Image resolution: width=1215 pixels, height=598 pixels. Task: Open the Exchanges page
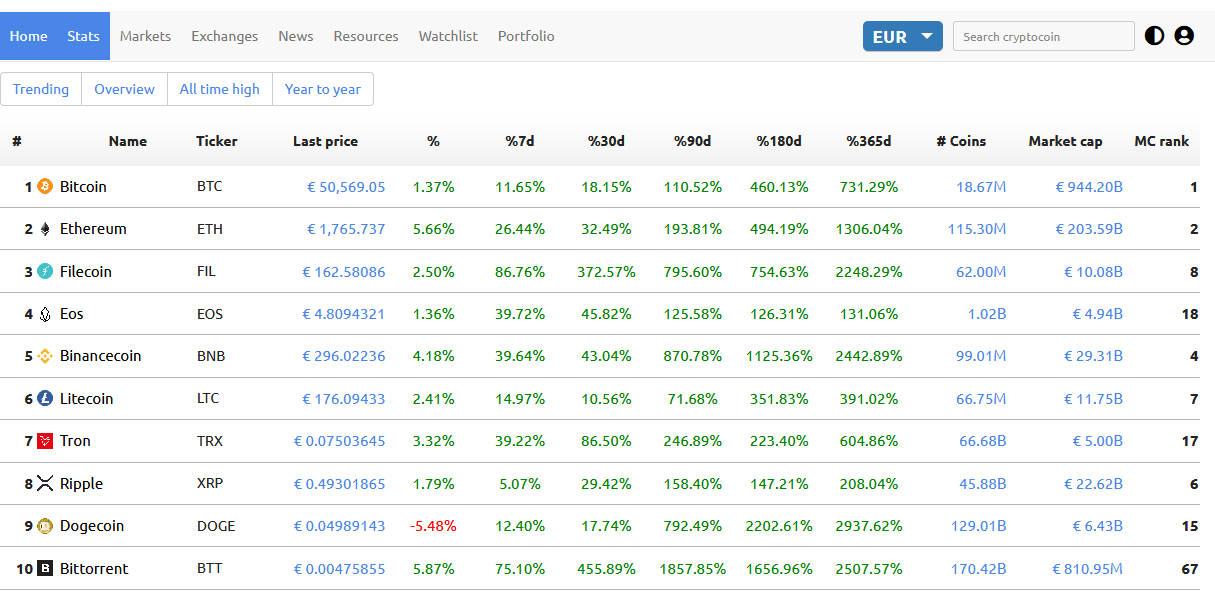224,36
